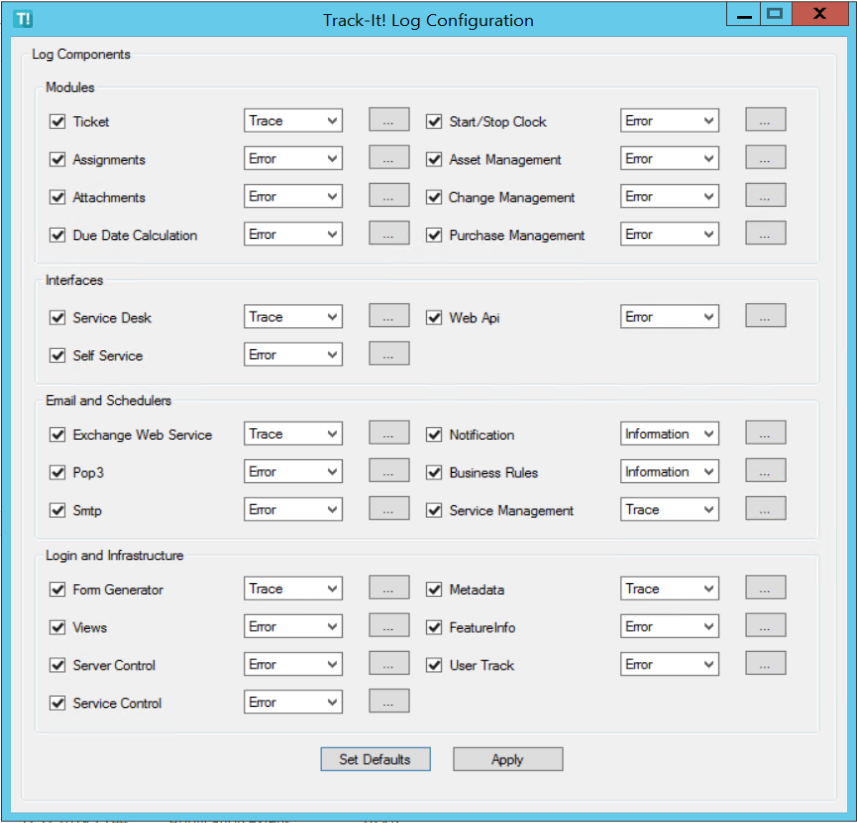Uncheck Service Management checkbox
857x823 pixels.
click(434, 510)
